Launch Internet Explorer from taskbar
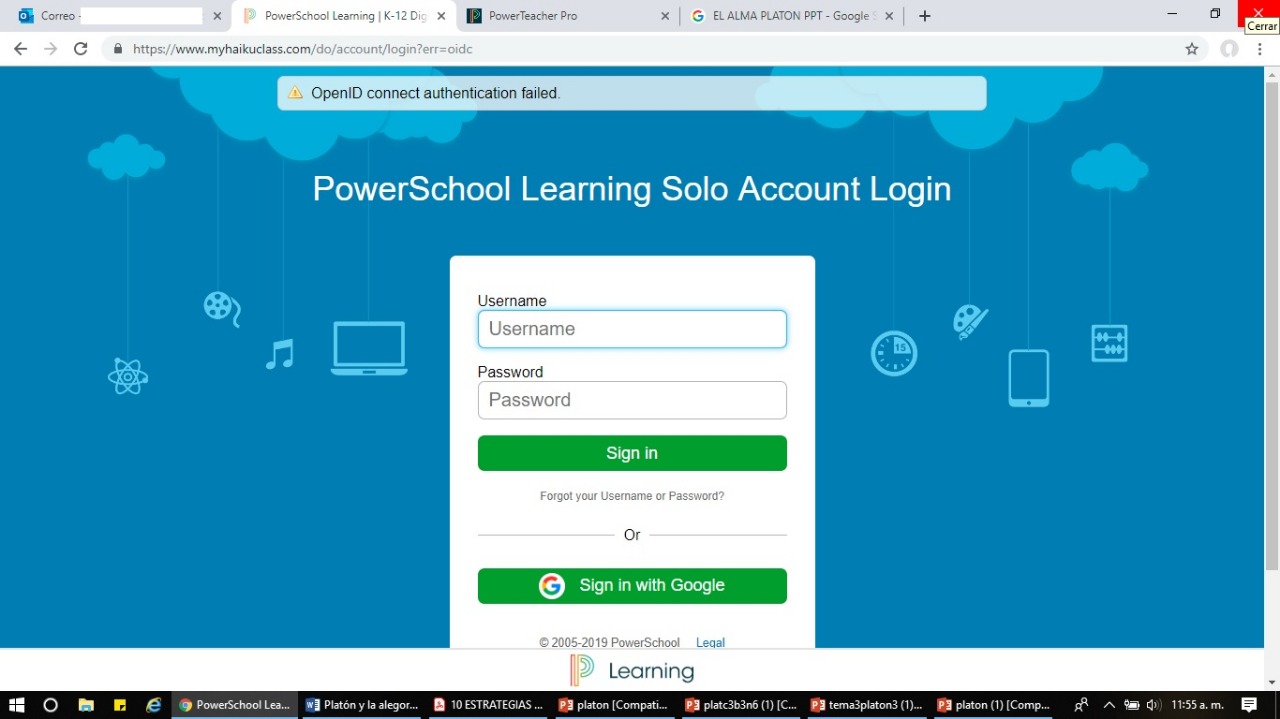This screenshot has height=719, width=1280. 153,705
